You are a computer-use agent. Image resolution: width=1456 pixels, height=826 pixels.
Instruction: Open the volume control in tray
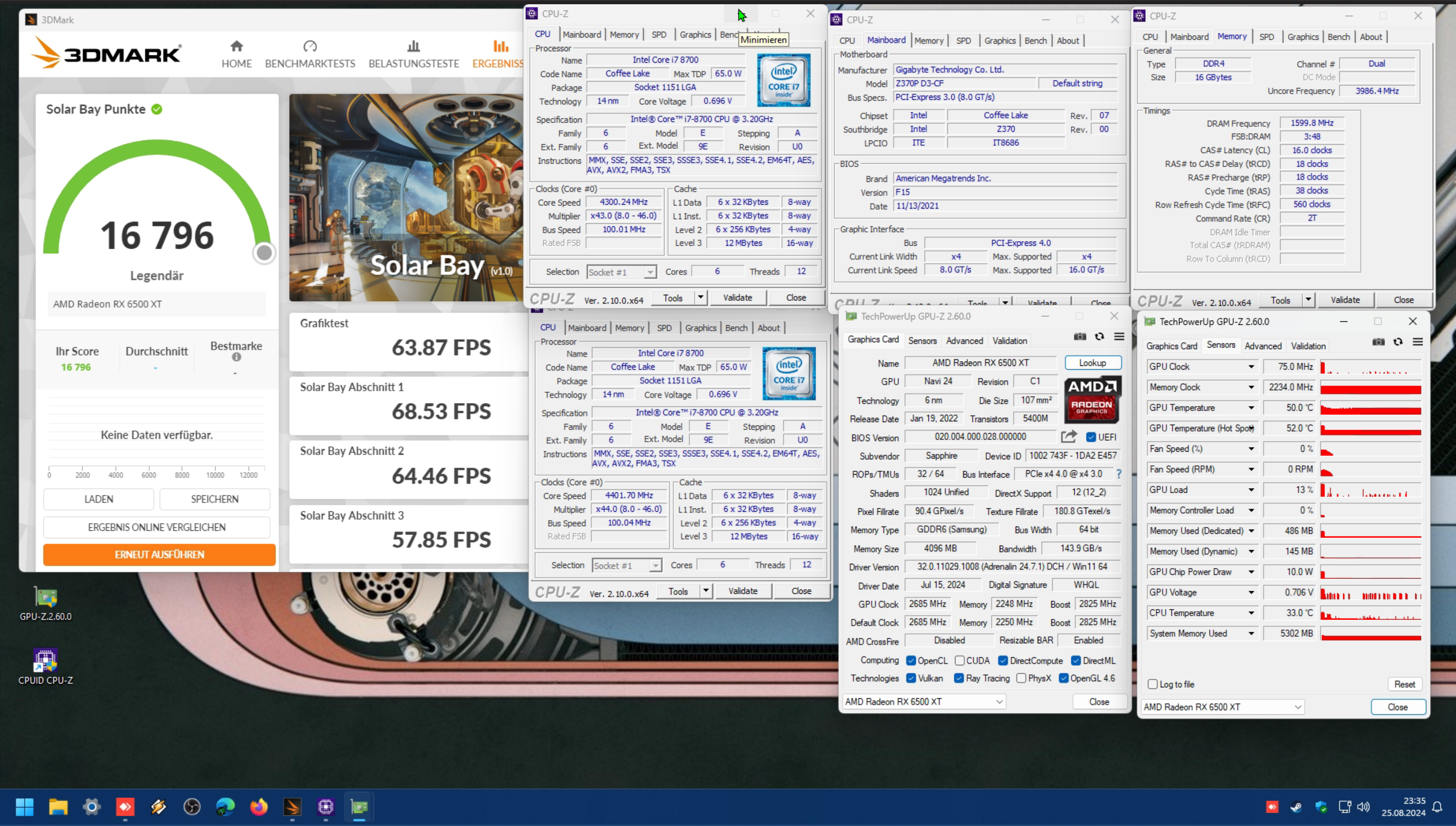pos(1363,807)
